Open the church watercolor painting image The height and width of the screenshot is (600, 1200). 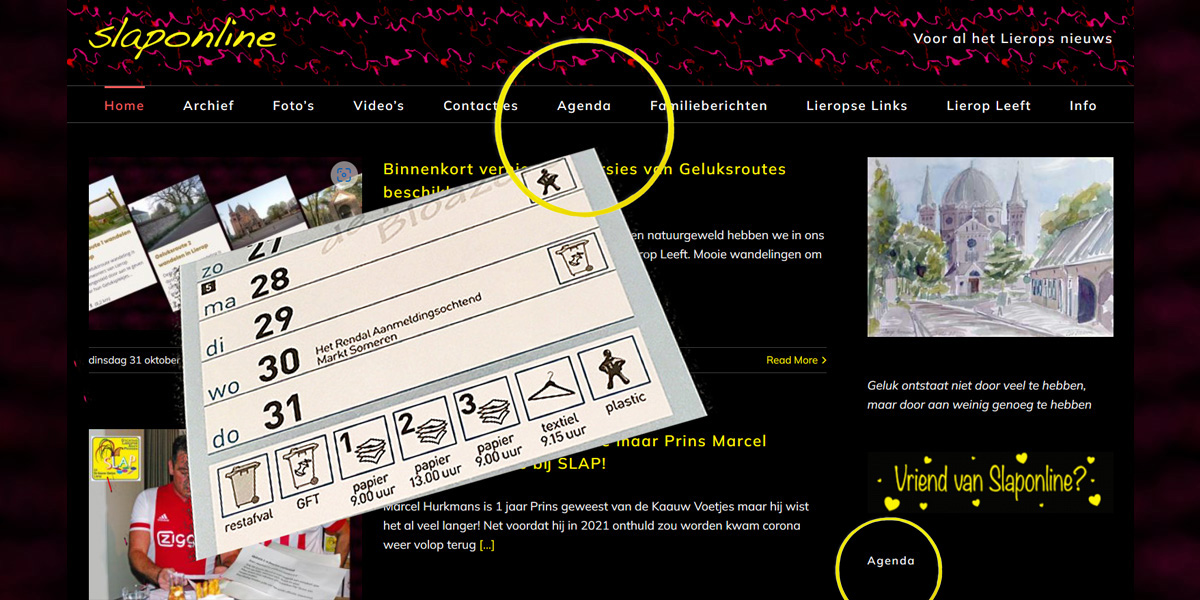(x=990, y=246)
